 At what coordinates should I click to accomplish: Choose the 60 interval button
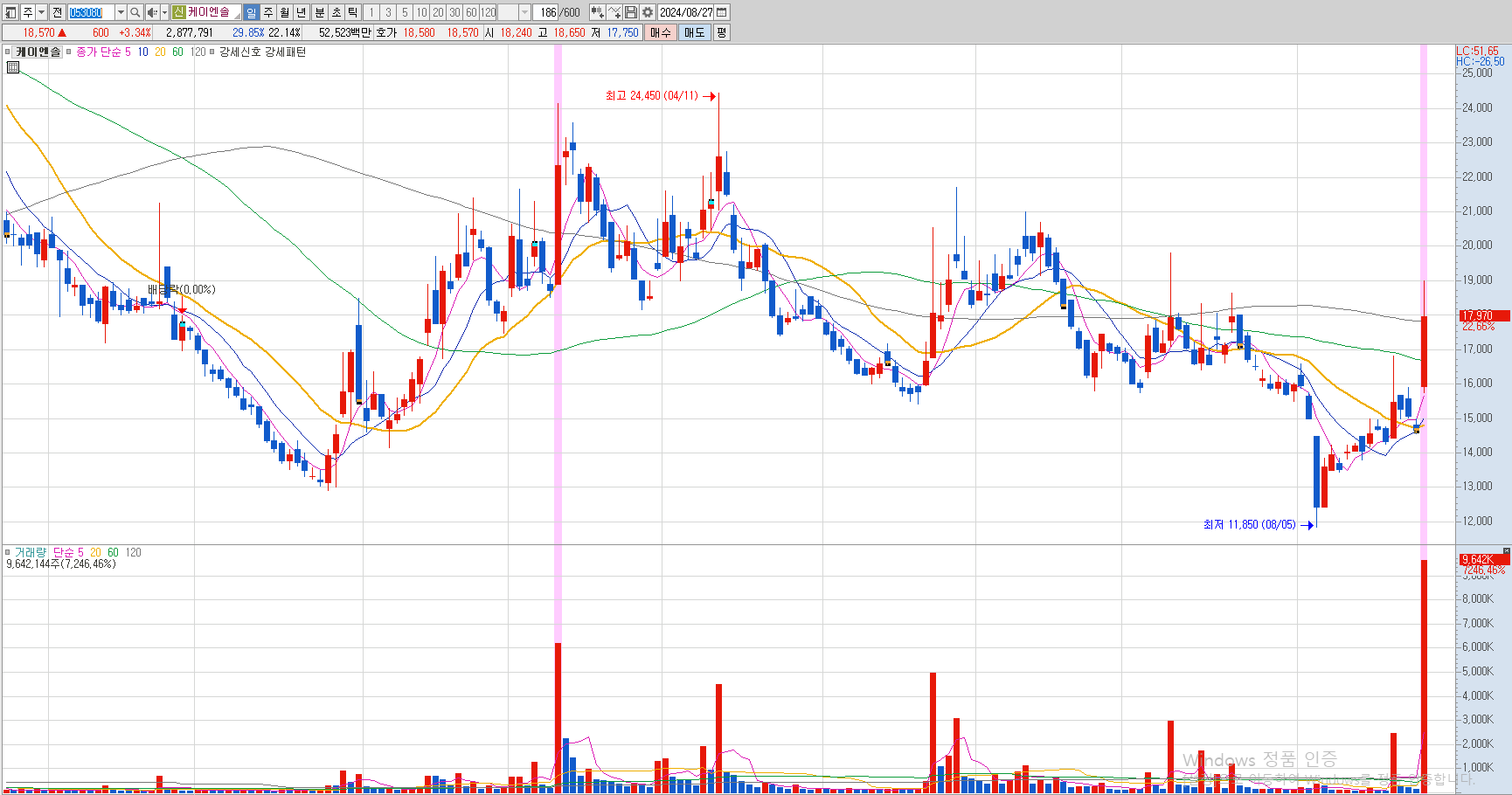pos(471,12)
